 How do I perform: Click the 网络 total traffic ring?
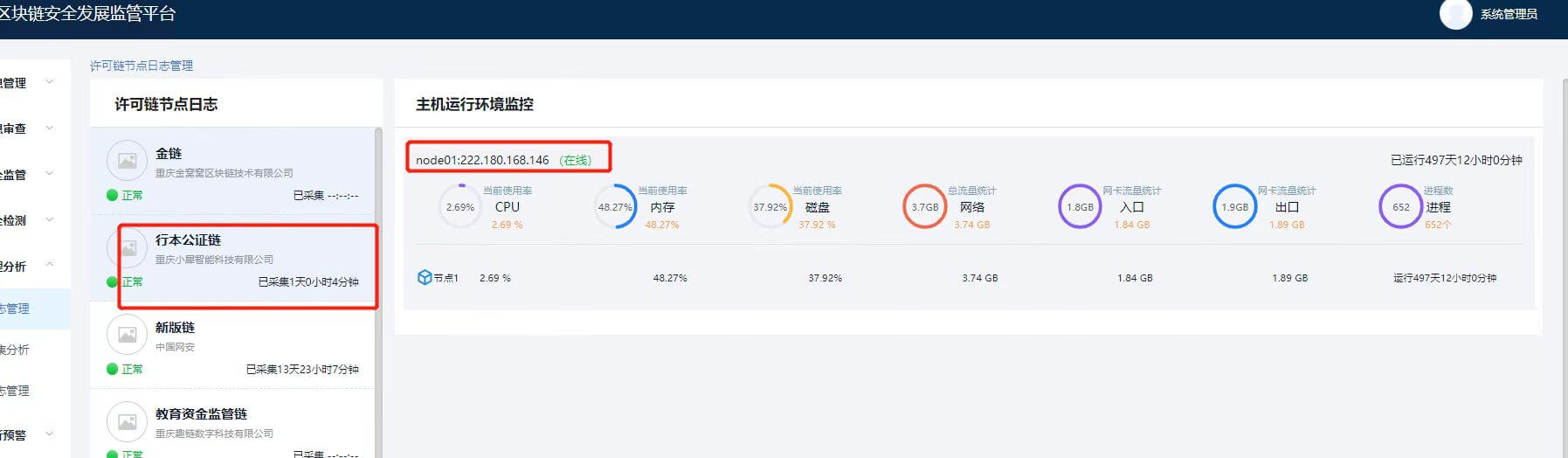[x=924, y=207]
